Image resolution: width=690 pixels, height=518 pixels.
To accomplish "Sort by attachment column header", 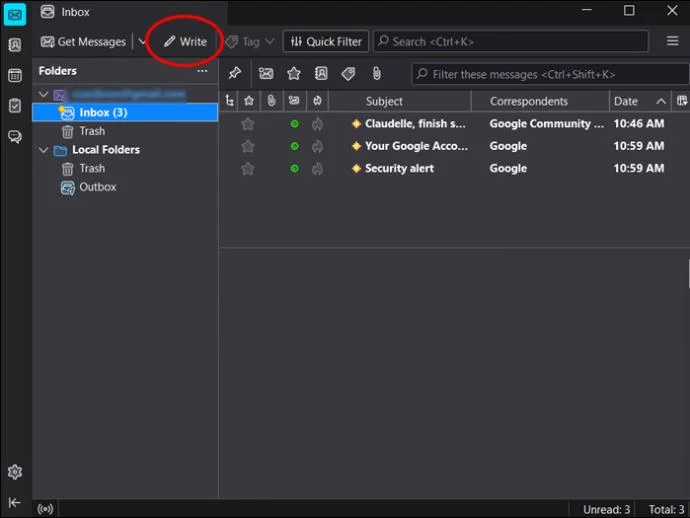I will (272, 101).
